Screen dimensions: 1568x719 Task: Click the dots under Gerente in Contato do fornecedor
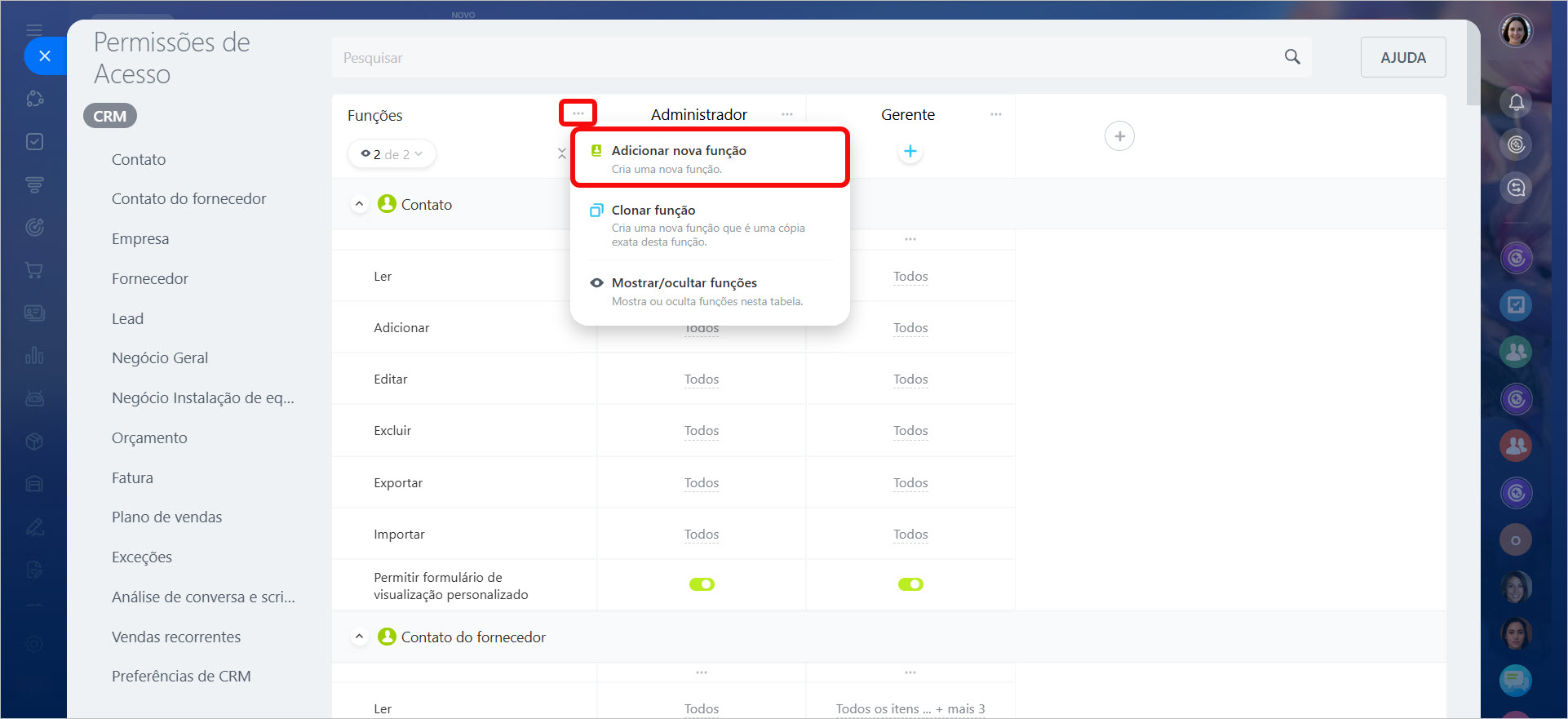tap(910, 672)
